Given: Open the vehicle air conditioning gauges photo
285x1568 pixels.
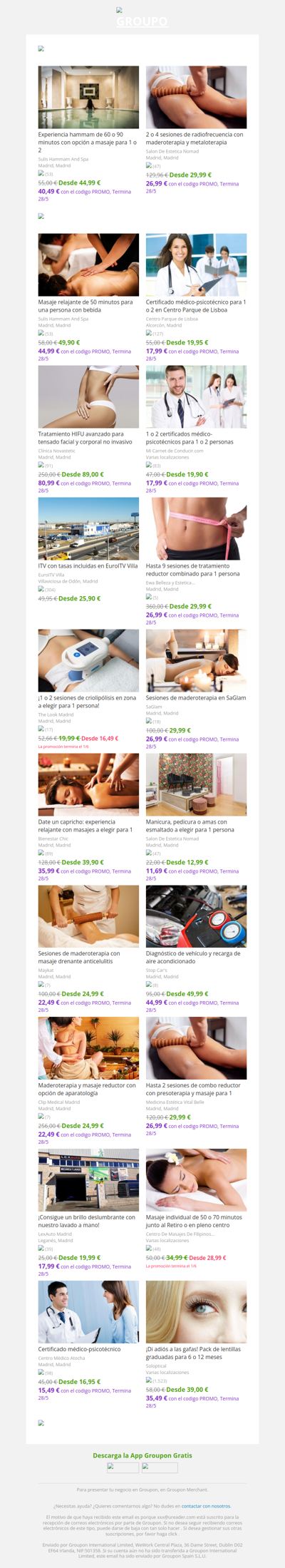Looking at the screenshot, I should click(197, 917).
